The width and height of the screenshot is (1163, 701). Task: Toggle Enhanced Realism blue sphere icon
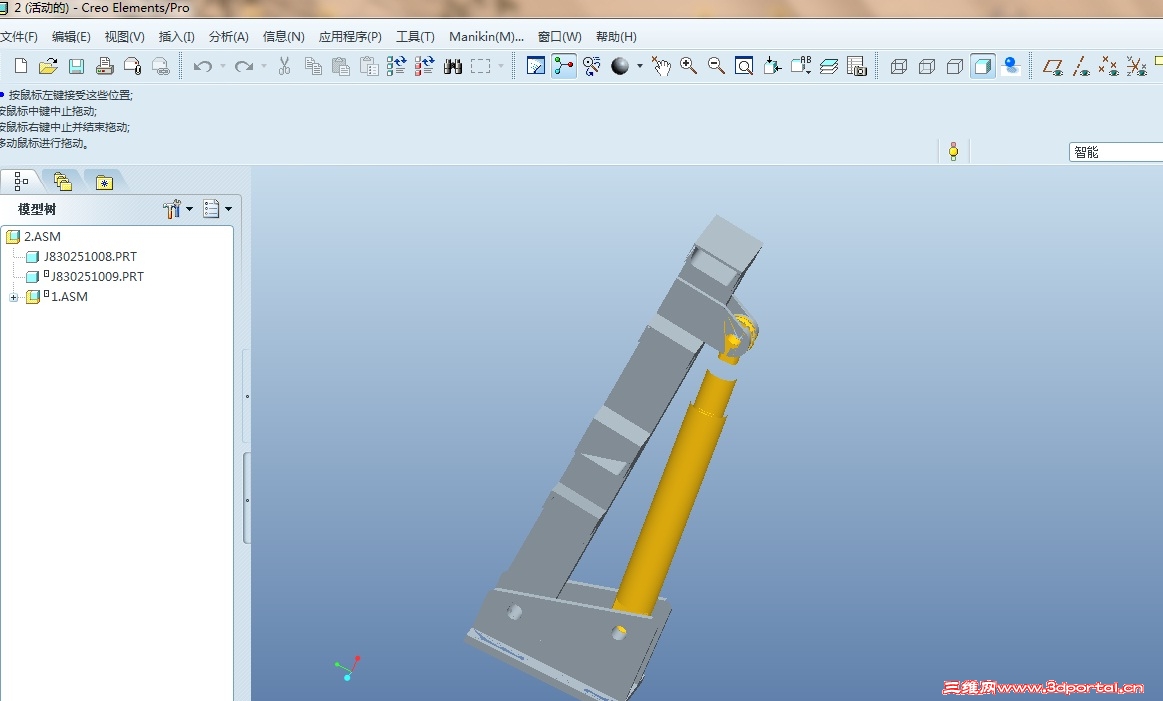click(x=1011, y=66)
